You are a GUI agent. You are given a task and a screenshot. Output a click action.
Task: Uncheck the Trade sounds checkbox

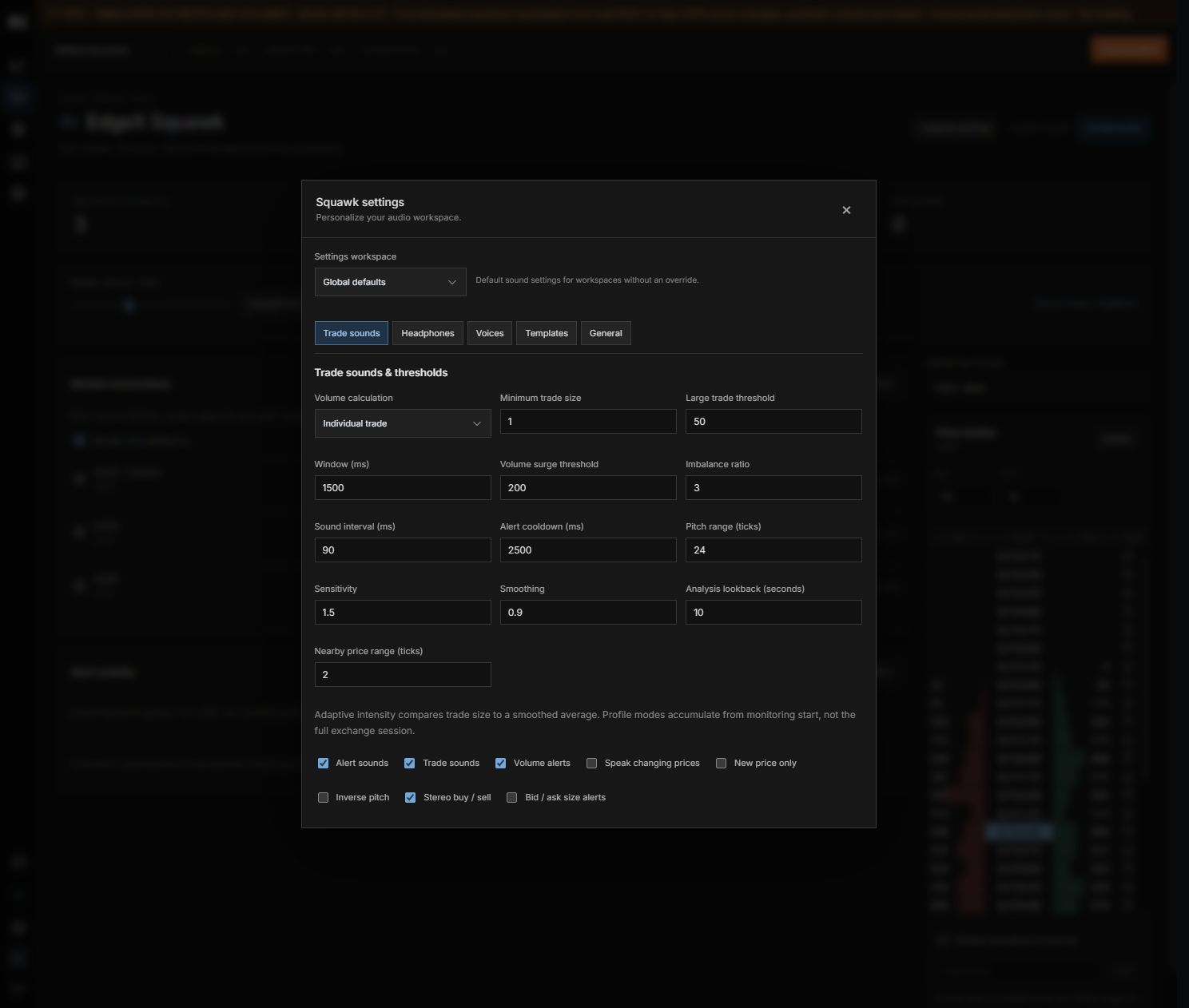pos(409,764)
